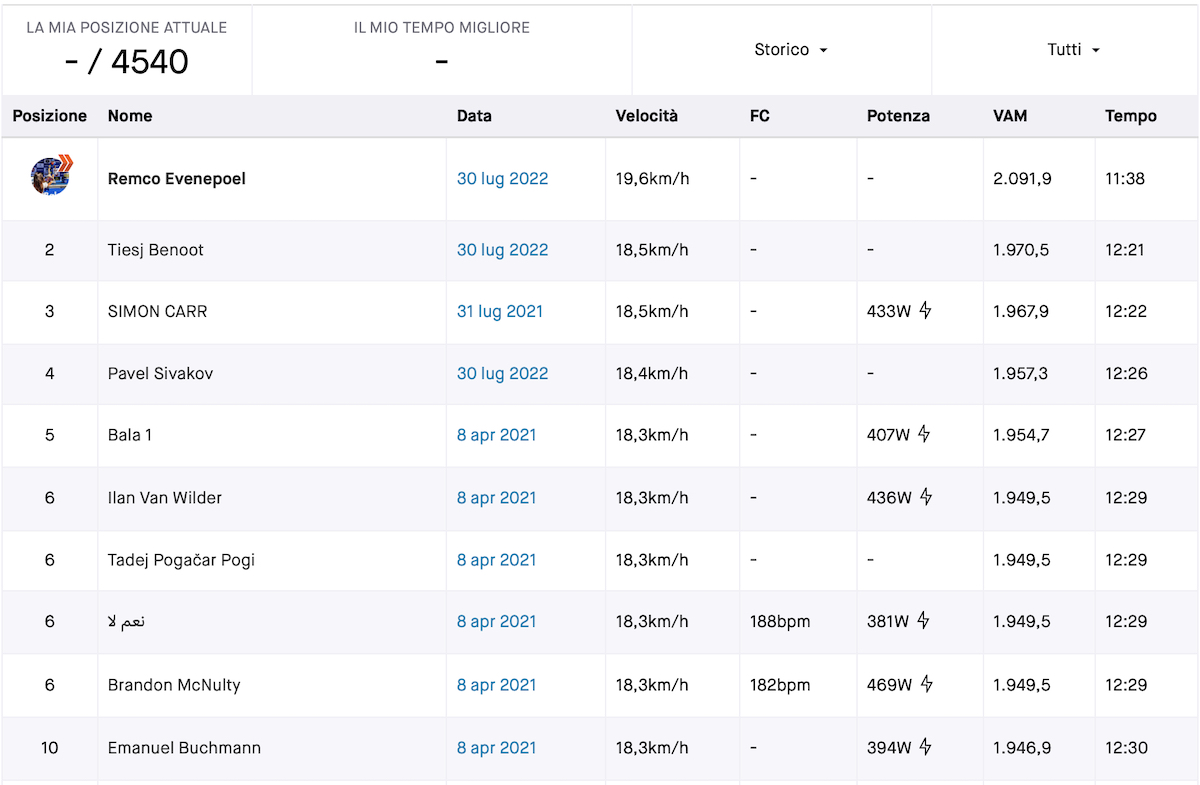1200x785 pixels.
Task: Click the lightning icon next to 394W
Action: coord(925,747)
